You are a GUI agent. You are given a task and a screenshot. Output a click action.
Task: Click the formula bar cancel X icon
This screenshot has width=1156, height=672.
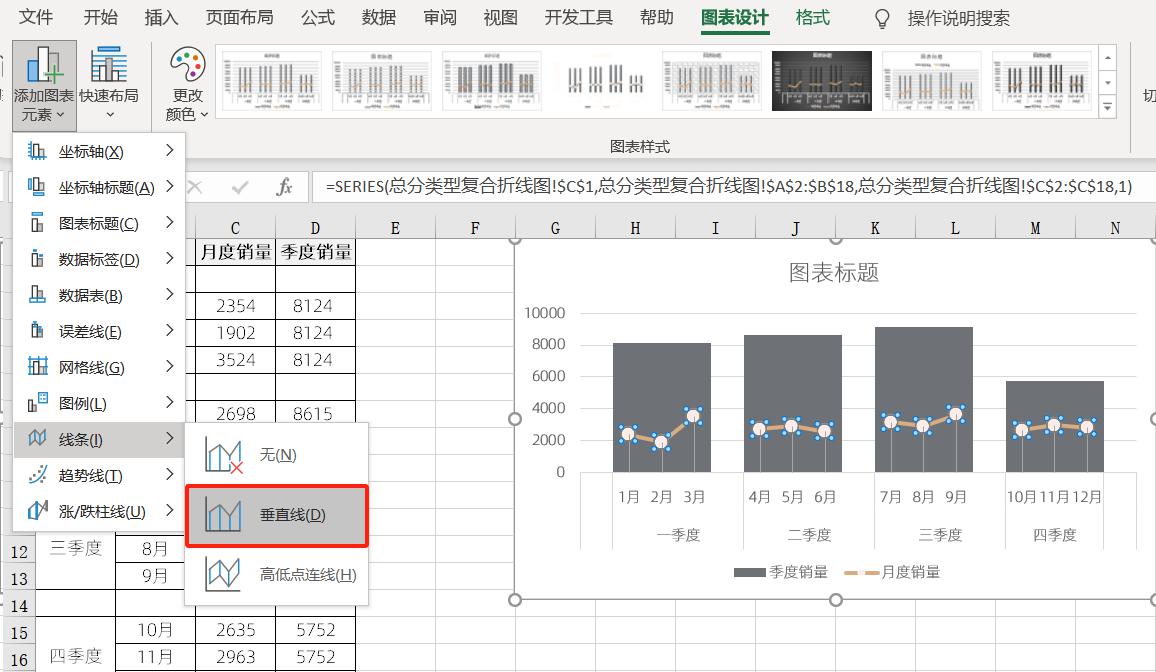195,187
